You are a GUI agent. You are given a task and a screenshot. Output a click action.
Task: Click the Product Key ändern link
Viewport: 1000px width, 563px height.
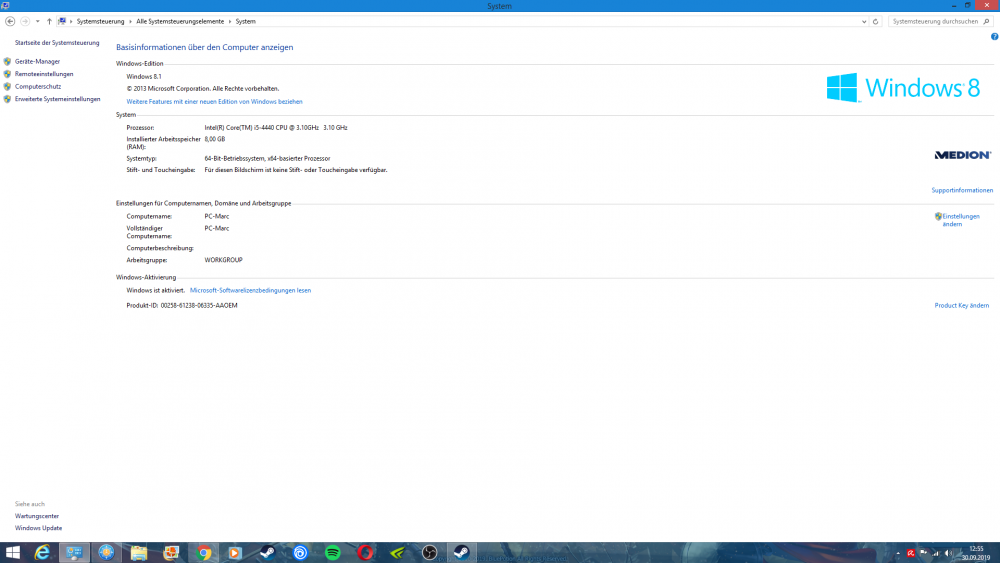point(961,305)
